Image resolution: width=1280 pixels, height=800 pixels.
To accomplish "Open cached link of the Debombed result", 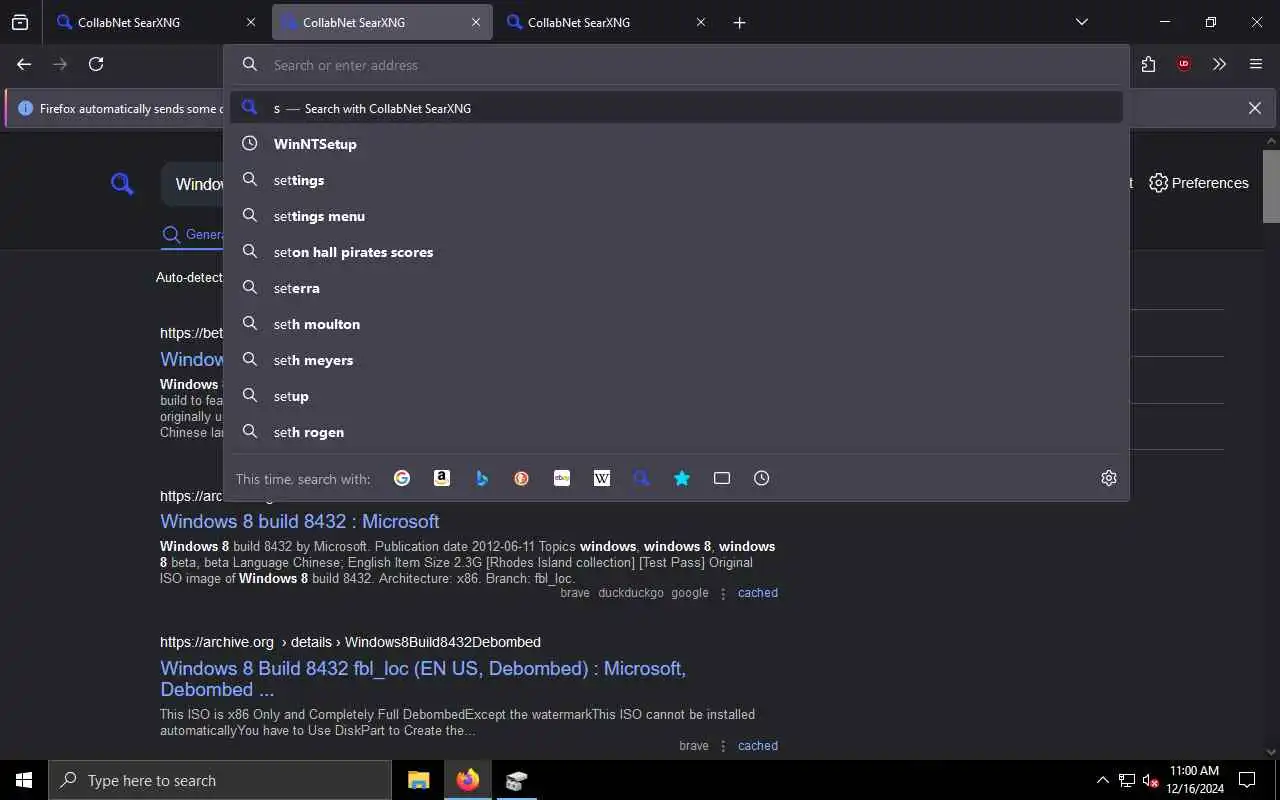I will click(758, 746).
